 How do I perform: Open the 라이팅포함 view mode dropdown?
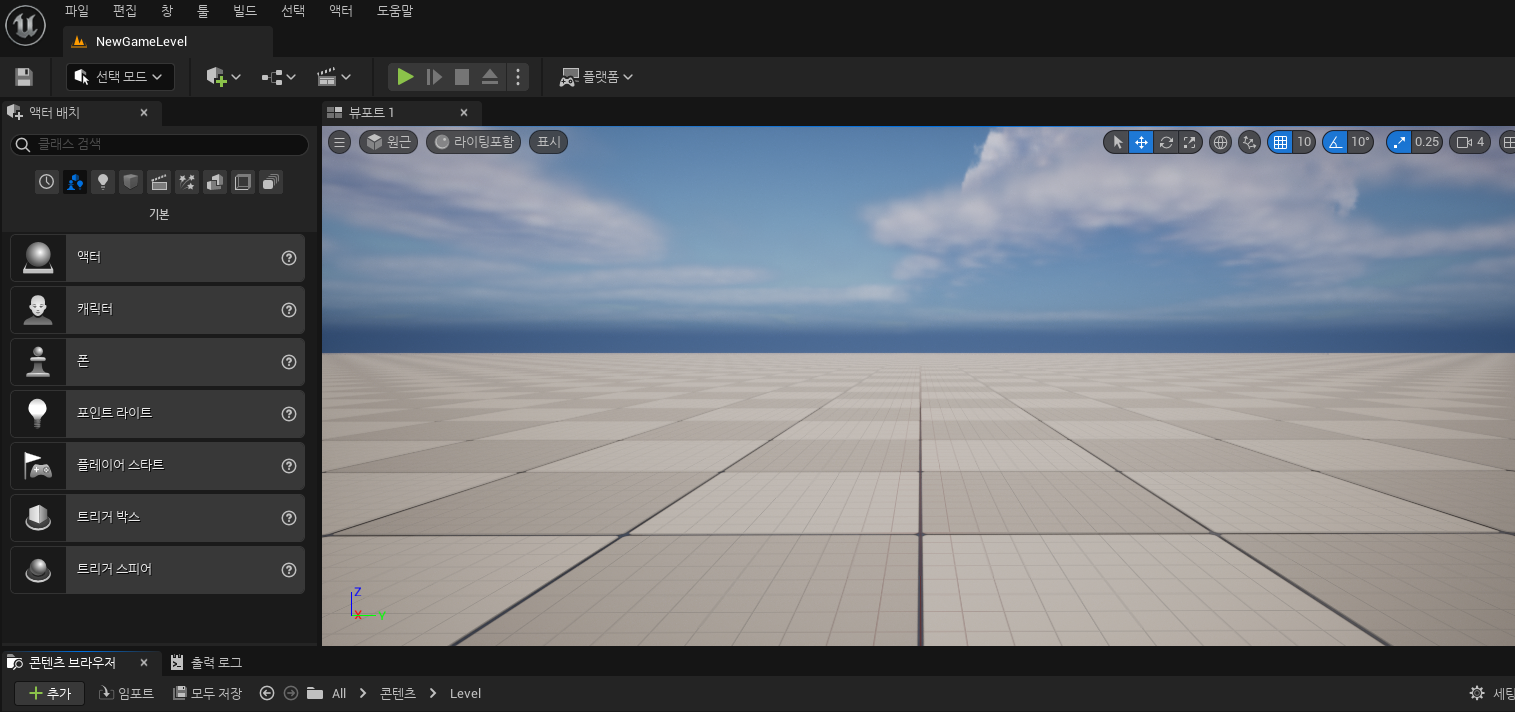tap(474, 142)
